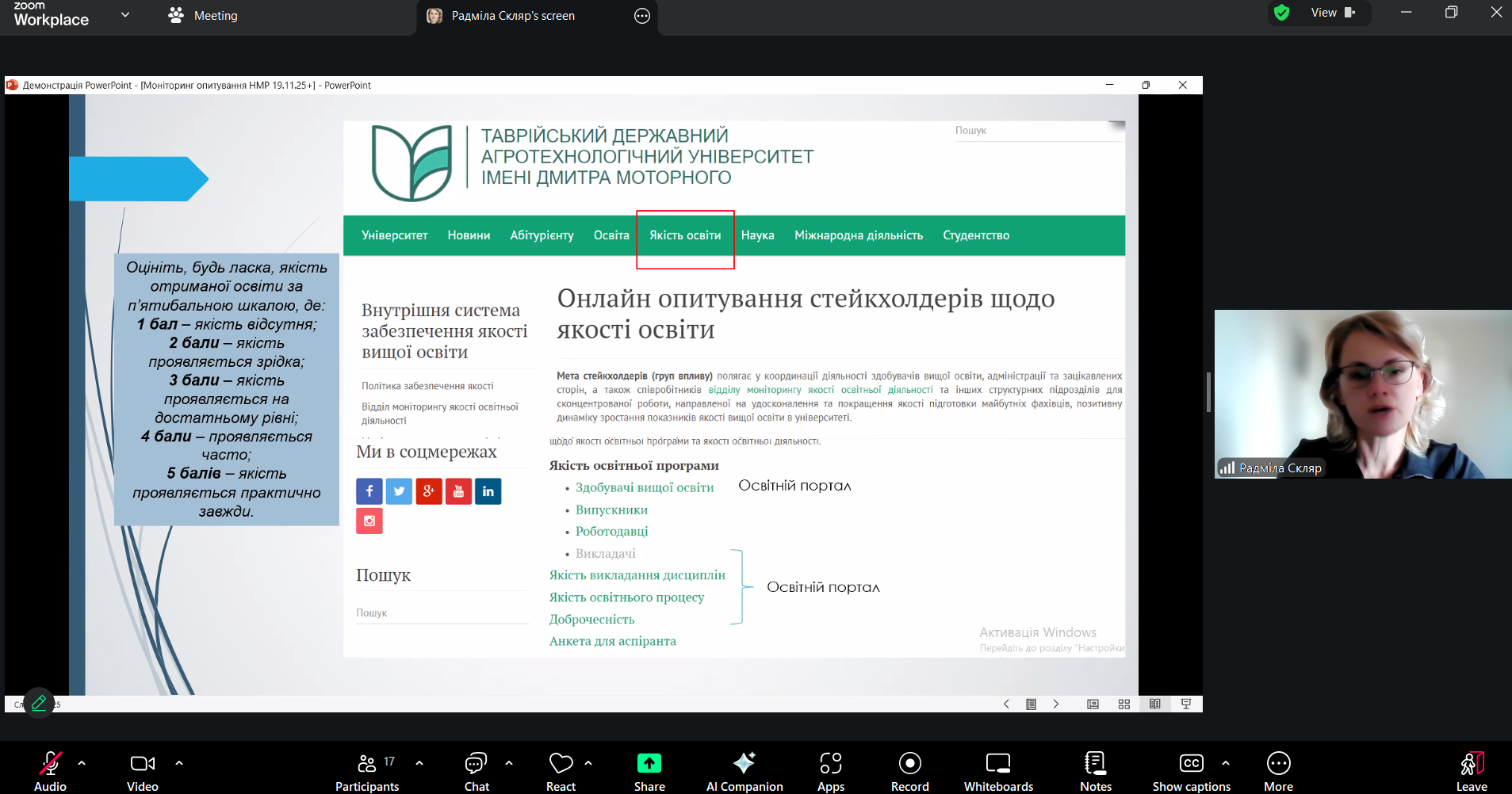Open slide notes icon in PowerPoint status bar
The image size is (1512, 794).
(x=1031, y=704)
